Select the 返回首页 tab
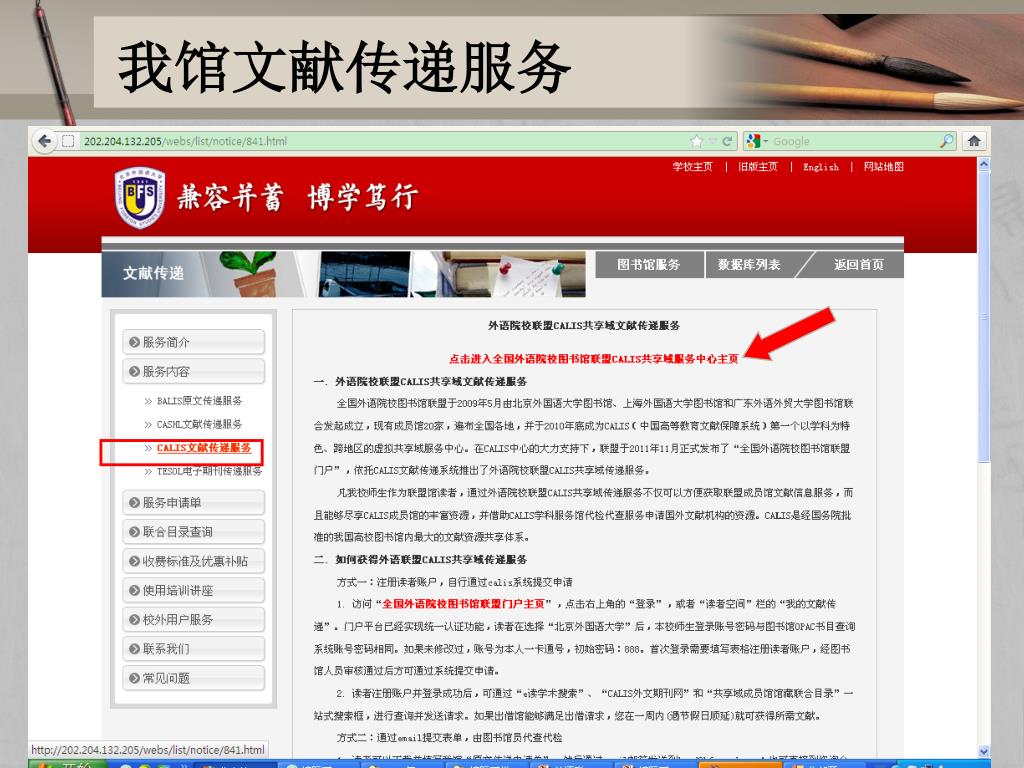Screen dimensions: 1024x768 pyautogui.click(x=858, y=264)
